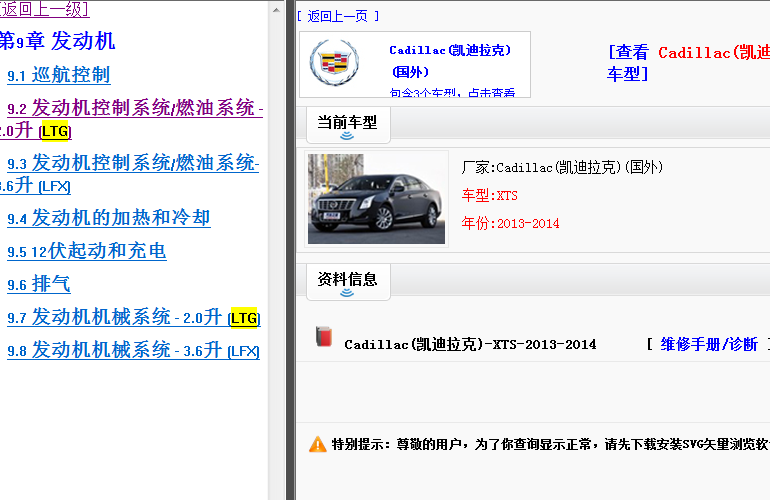
Task: Click 查看 Cadillac 车型 link
Action: (688, 63)
